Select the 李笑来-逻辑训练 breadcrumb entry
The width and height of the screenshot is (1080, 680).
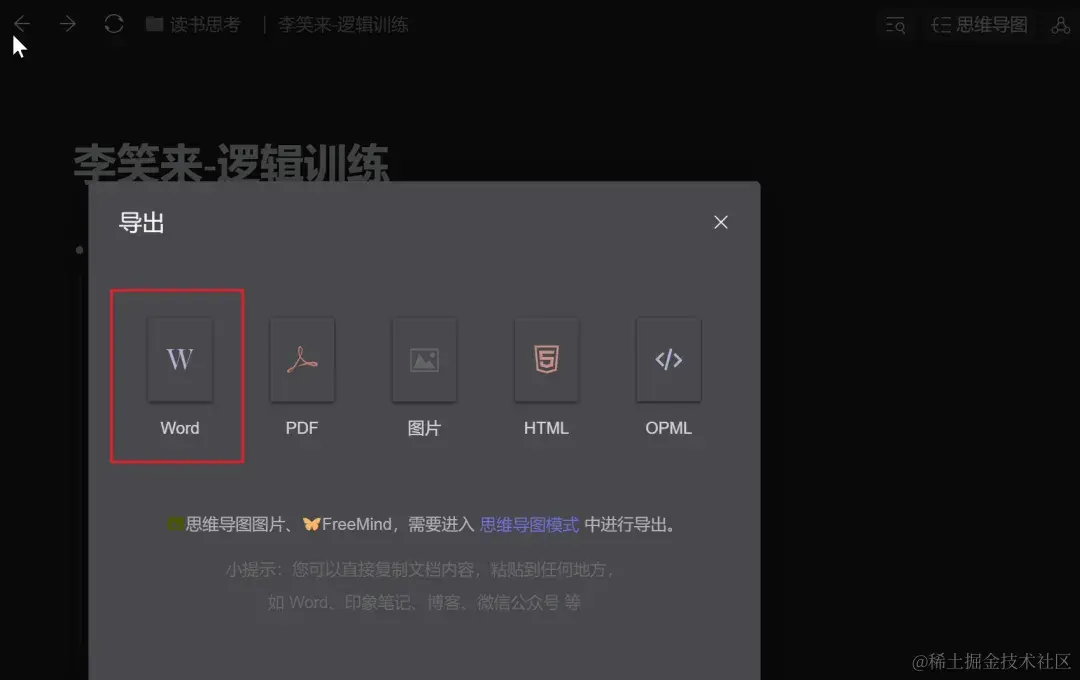(343, 24)
